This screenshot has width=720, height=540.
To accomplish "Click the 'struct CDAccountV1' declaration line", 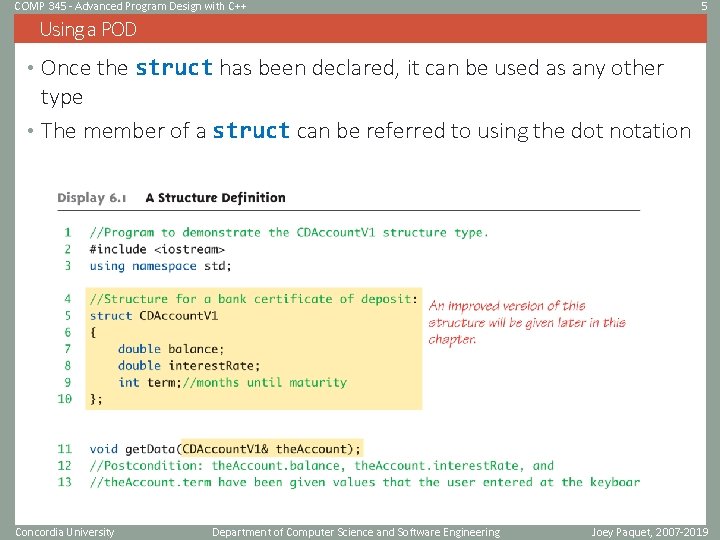I will (x=154, y=316).
